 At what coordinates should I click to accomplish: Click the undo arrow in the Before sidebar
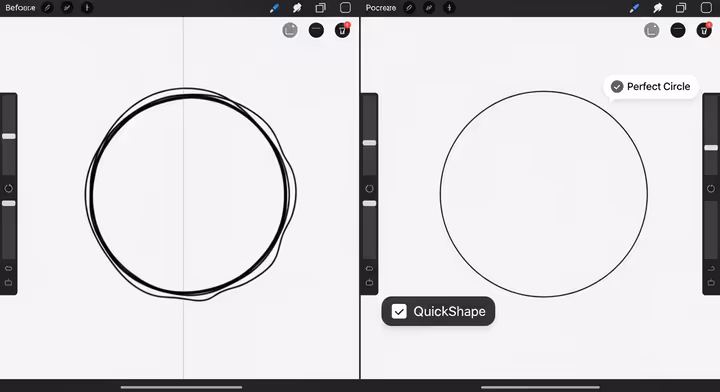pyautogui.click(x=8, y=268)
